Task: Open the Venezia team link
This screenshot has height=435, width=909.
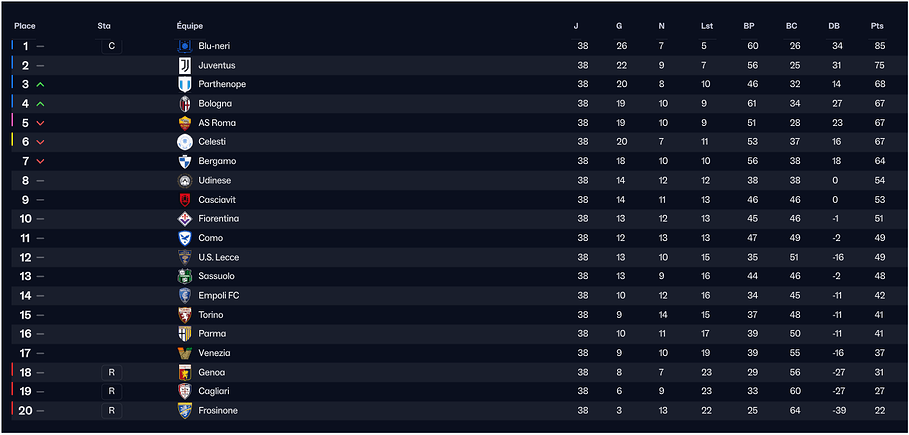Action: tap(214, 353)
